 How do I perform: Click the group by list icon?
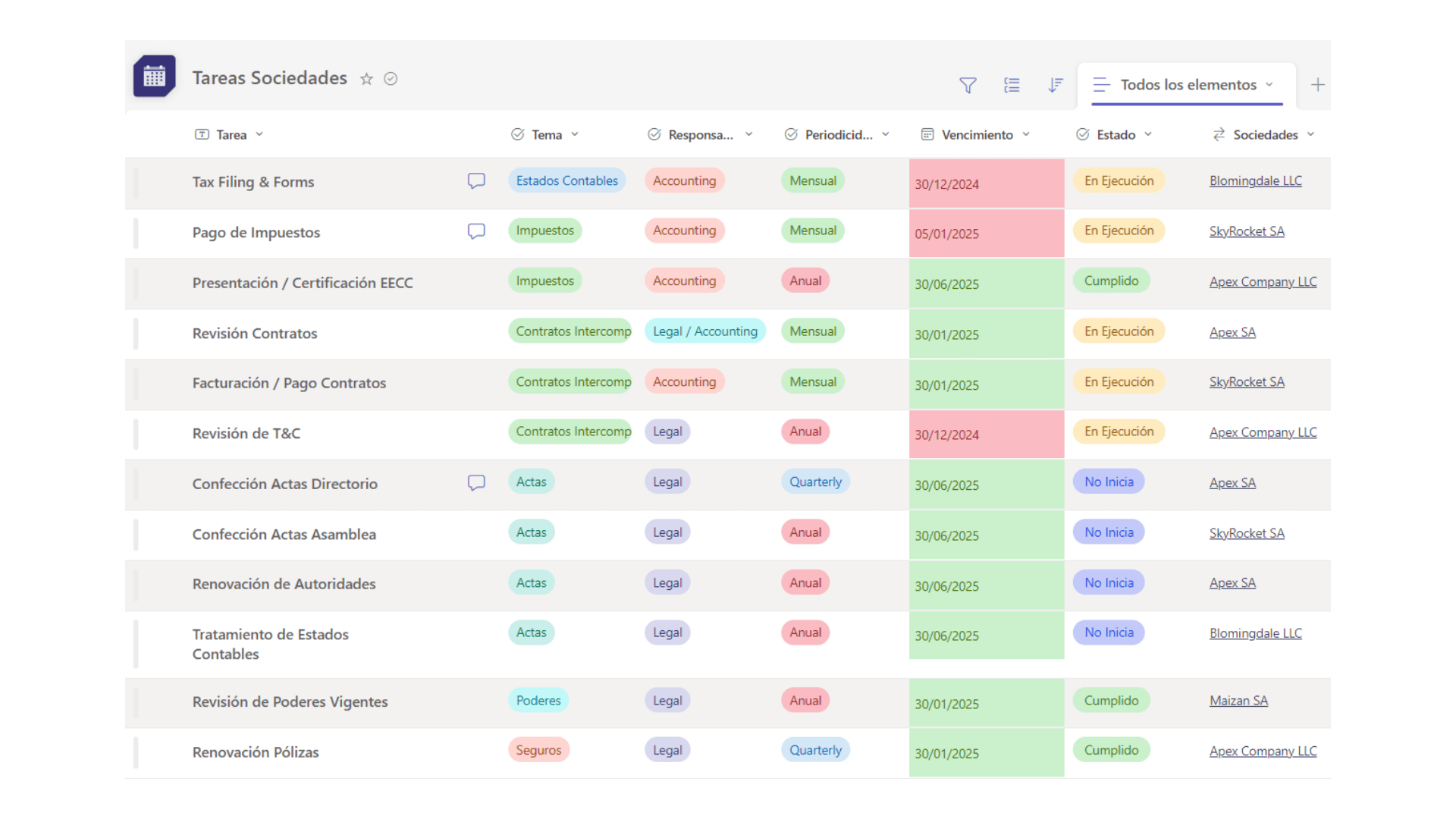click(x=1012, y=85)
